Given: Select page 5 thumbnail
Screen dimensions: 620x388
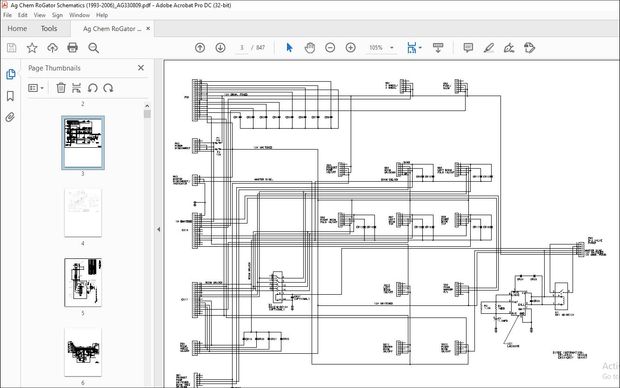Looking at the screenshot, I should coord(83,282).
